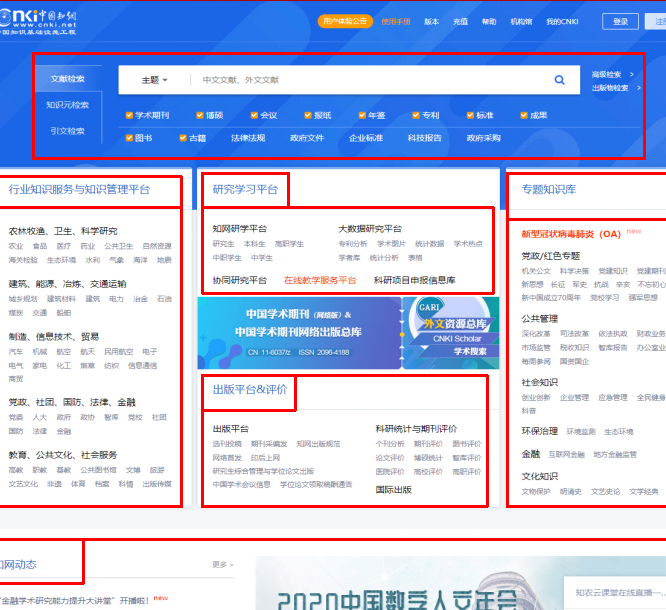
Task: Click the 中国学术期刊 网络版 banner
Action: click(299, 333)
